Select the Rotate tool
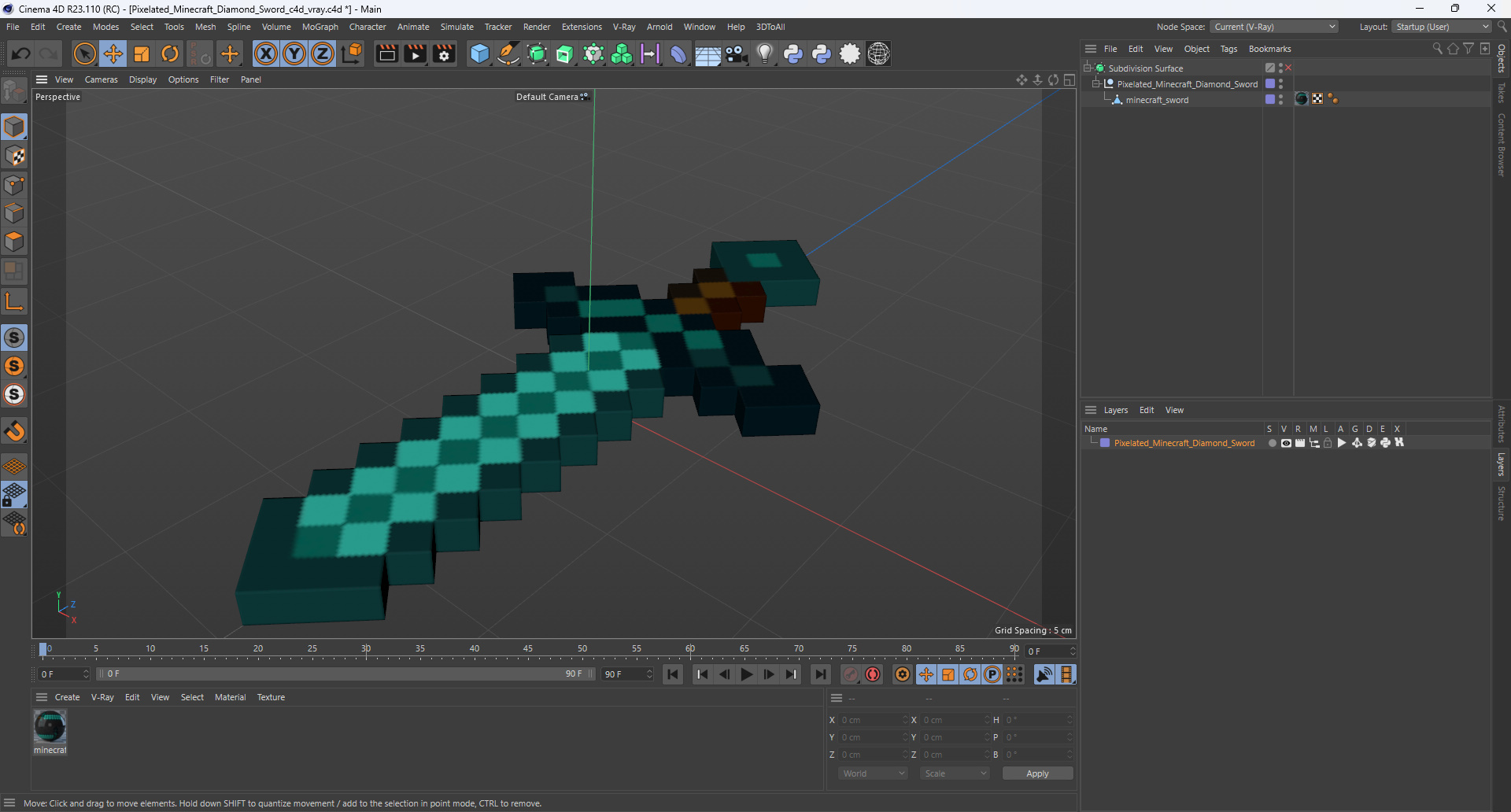 [x=170, y=54]
